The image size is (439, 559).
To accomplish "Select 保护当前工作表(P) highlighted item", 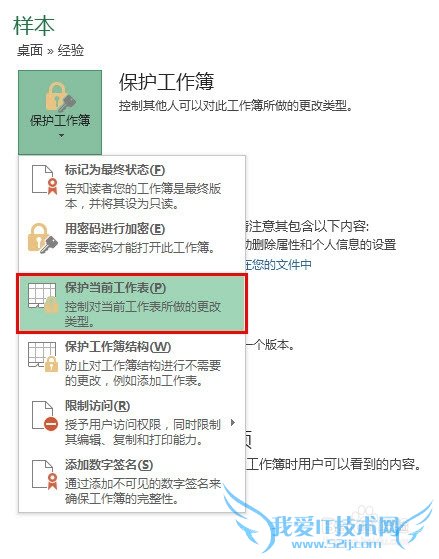I will (x=132, y=304).
